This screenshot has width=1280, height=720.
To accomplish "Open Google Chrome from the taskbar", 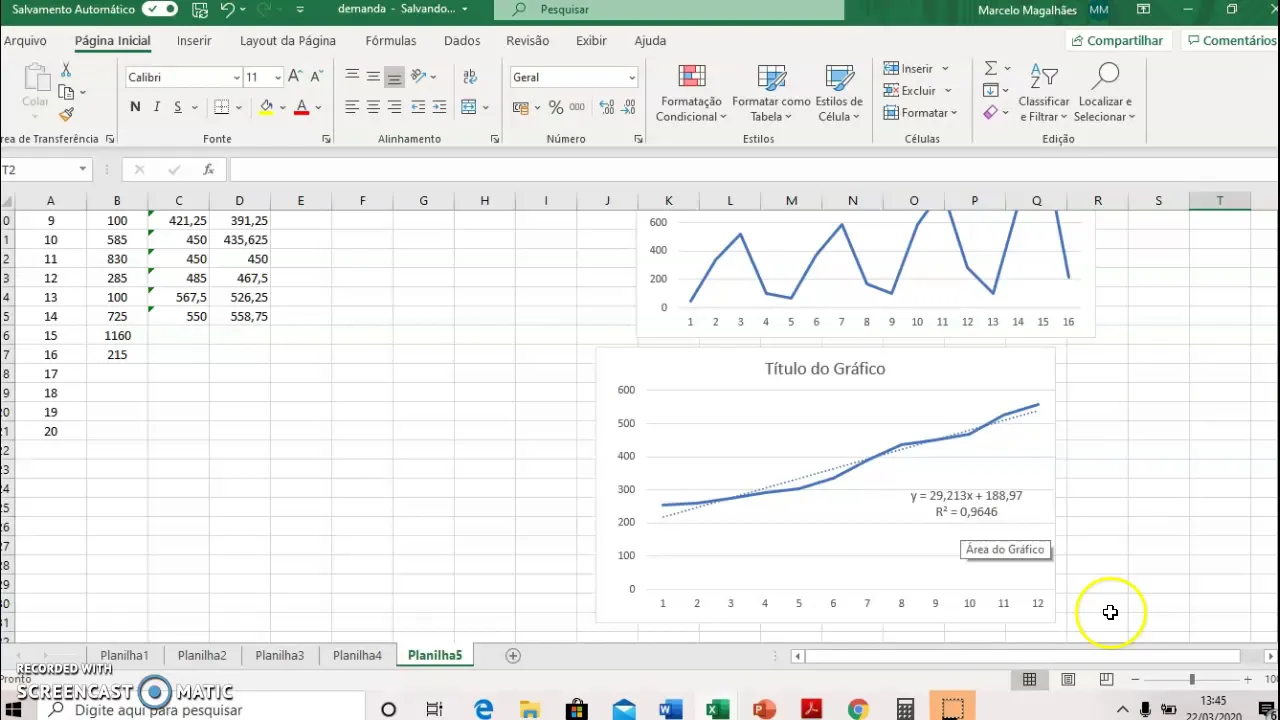I will coord(858,710).
